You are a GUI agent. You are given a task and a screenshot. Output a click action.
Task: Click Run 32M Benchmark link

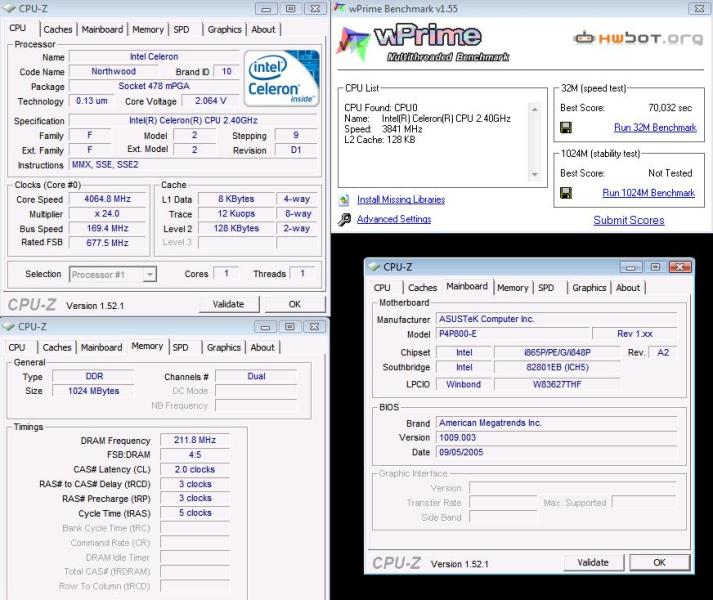655,128
